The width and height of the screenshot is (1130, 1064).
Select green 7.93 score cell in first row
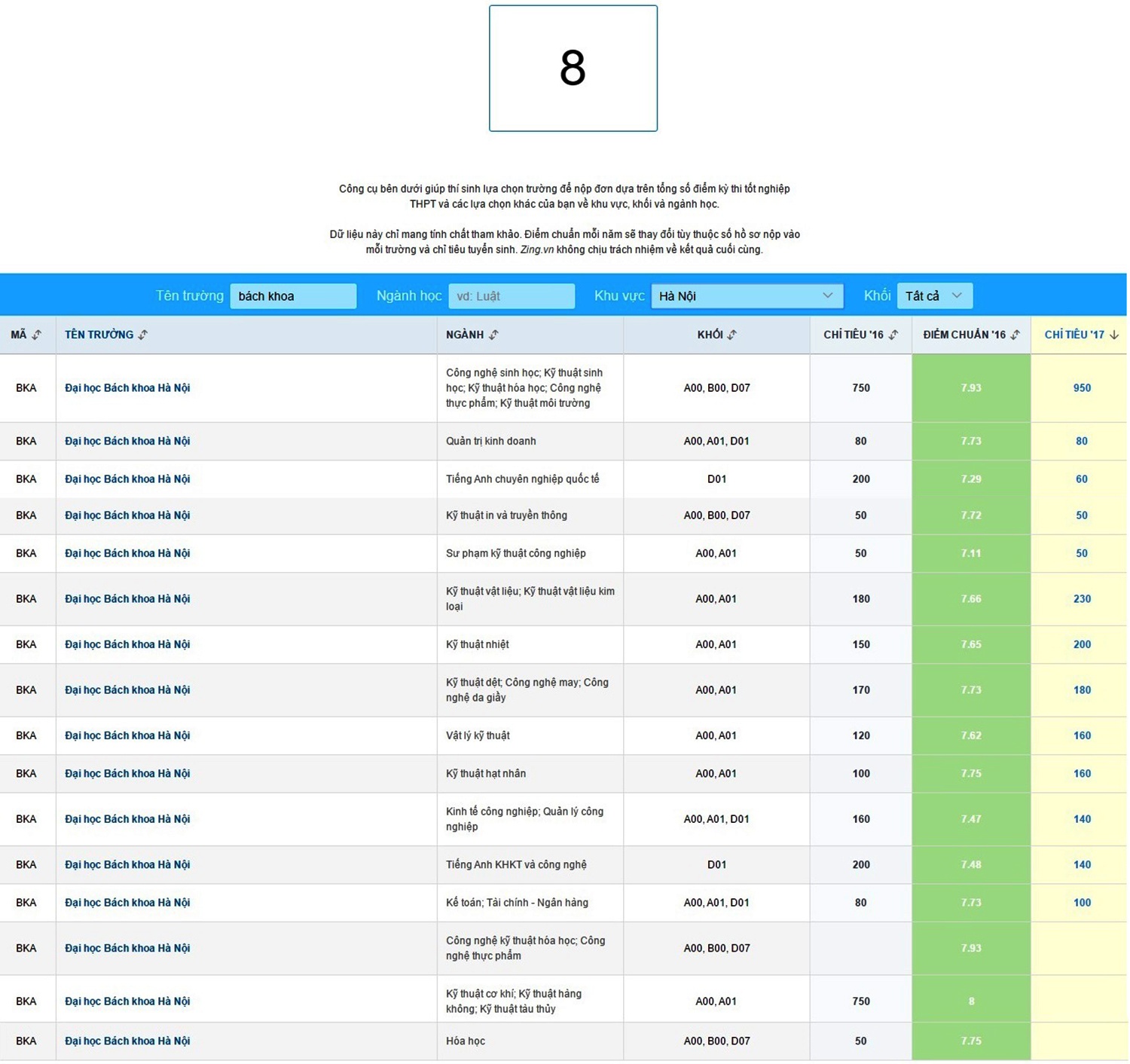[970, 388]
